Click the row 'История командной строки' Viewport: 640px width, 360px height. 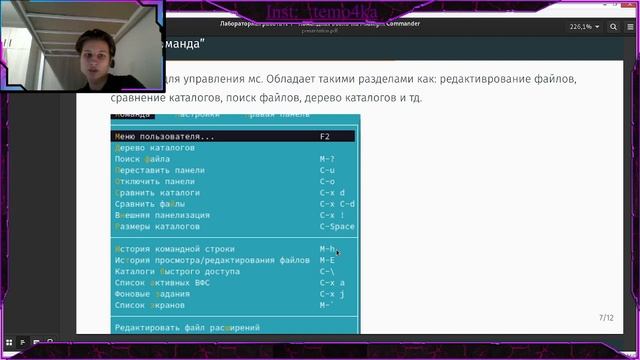[233, 249]
